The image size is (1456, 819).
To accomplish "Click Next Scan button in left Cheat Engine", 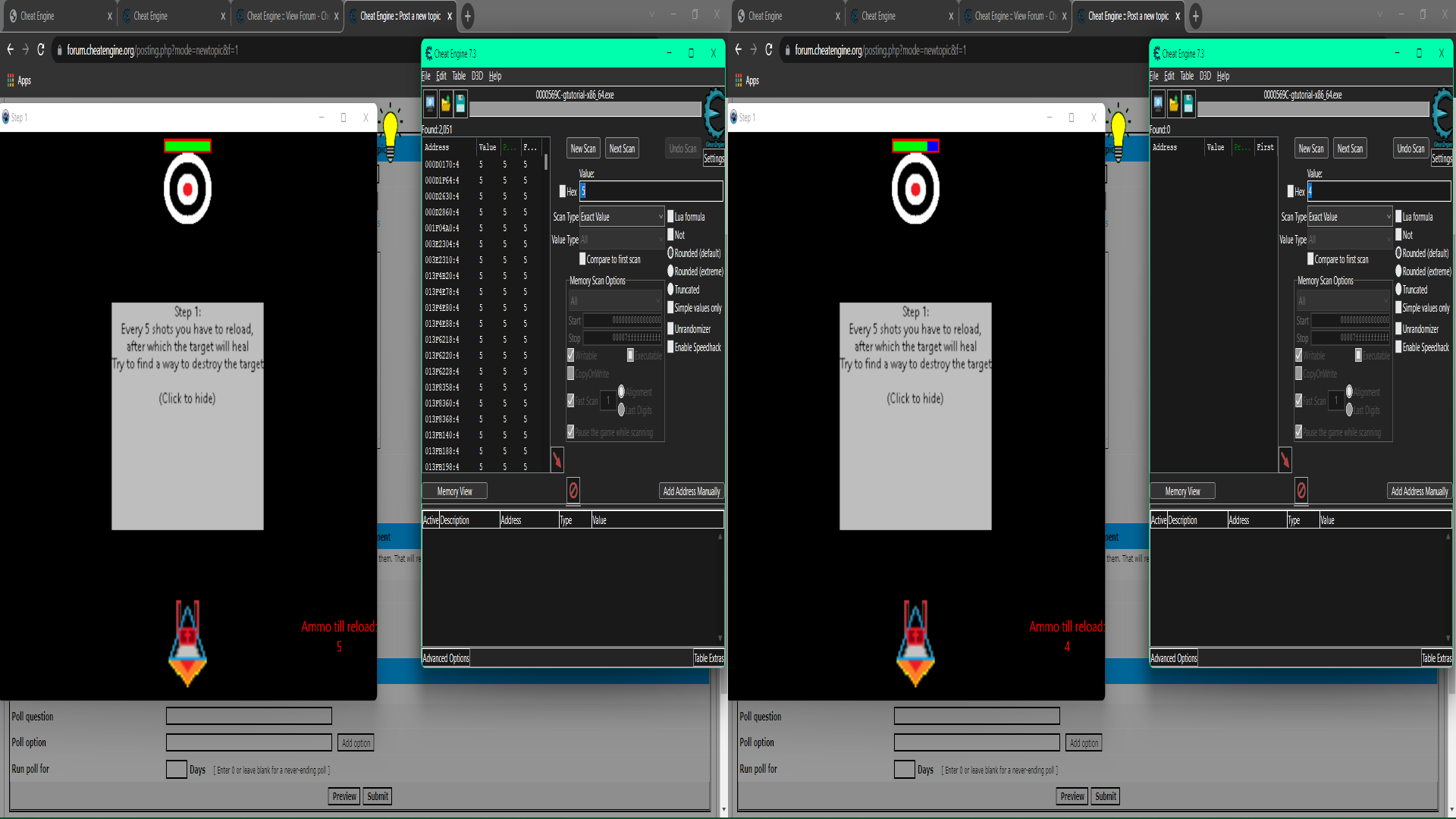I will pos(622,149).
